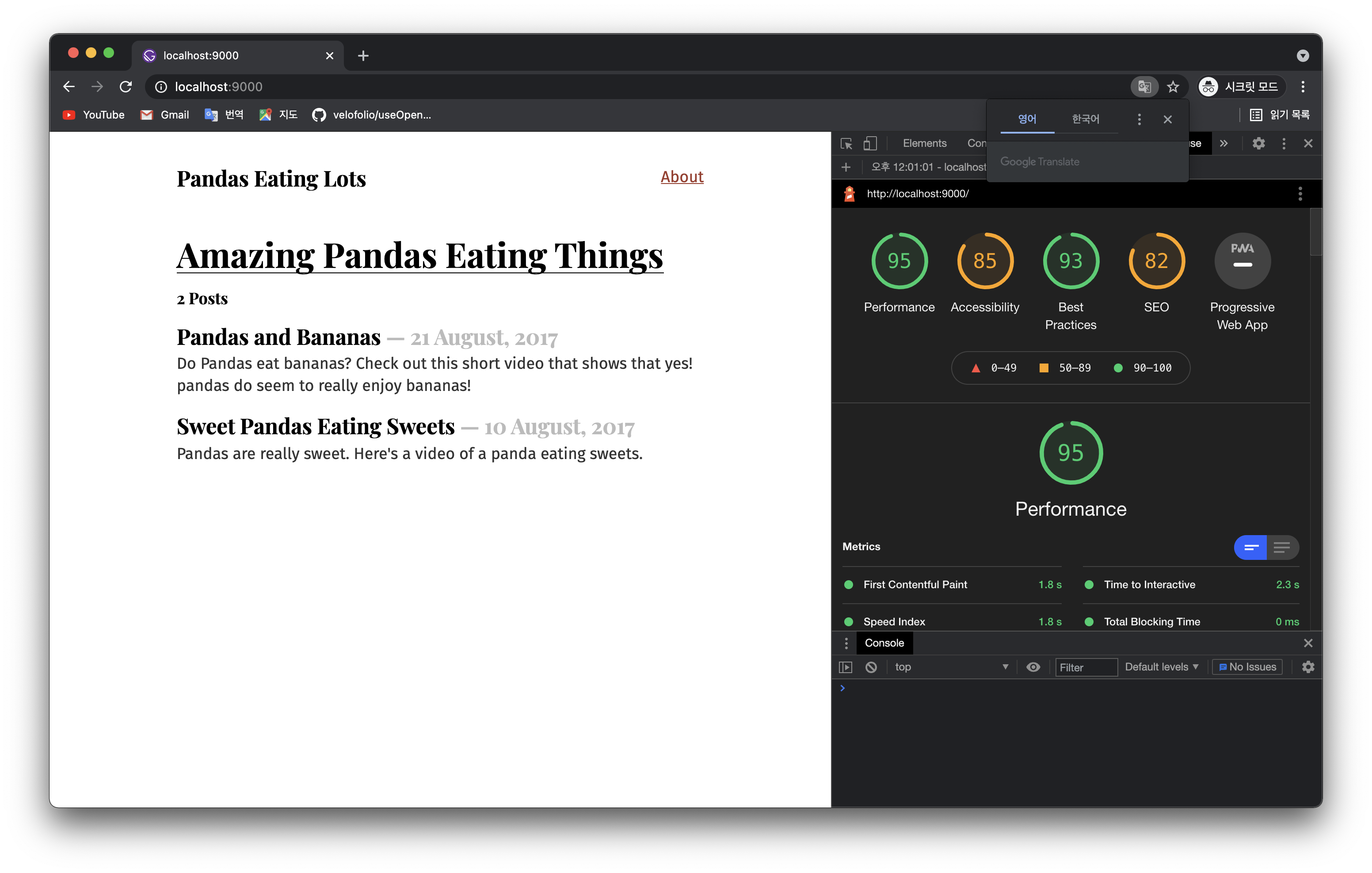Open DevTools settings gear icon

1258,144
